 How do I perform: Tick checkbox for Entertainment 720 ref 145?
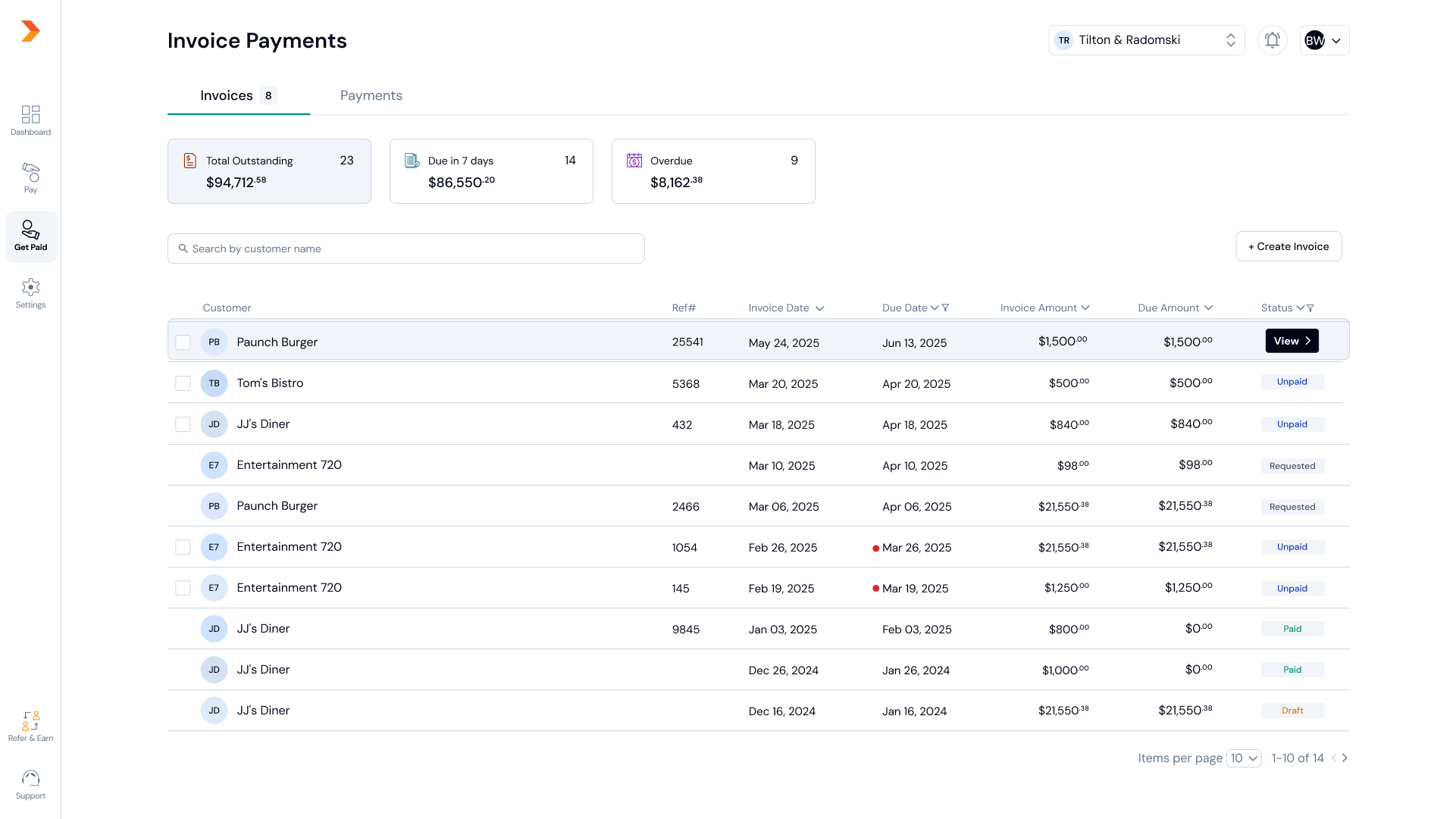click(183, 588)
